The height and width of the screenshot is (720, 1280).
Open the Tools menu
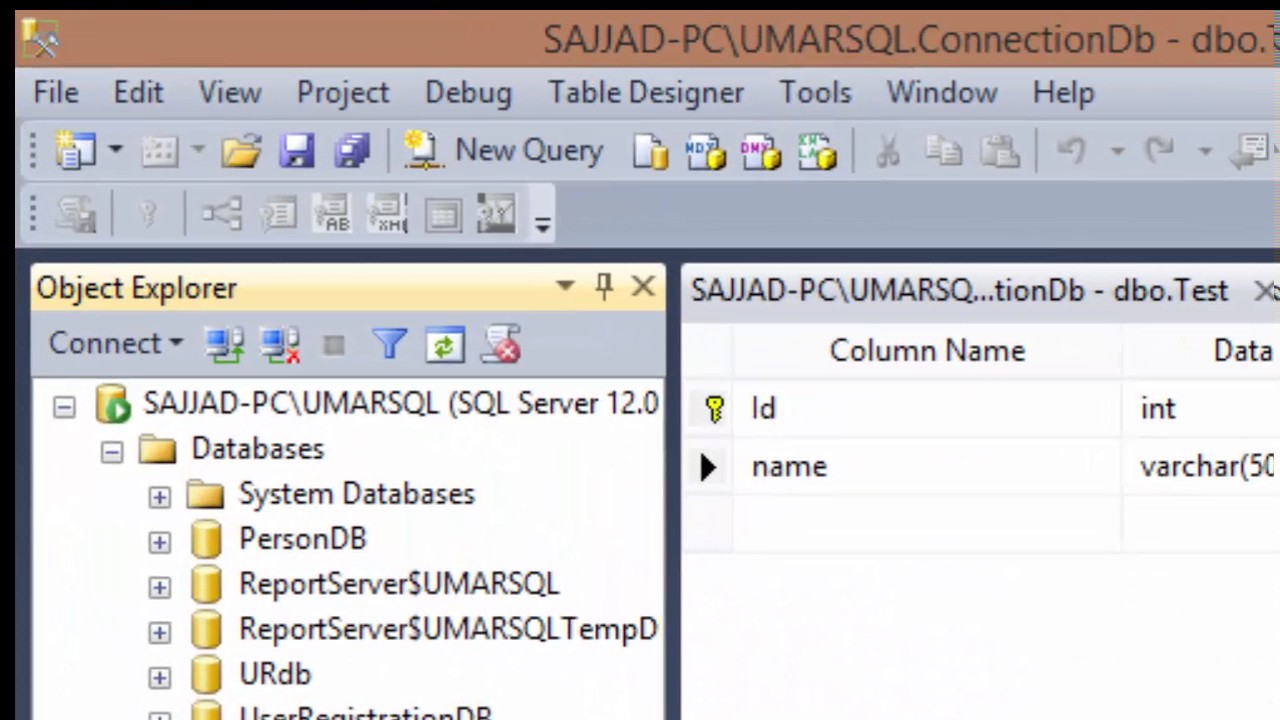click(x=815, y=92)
